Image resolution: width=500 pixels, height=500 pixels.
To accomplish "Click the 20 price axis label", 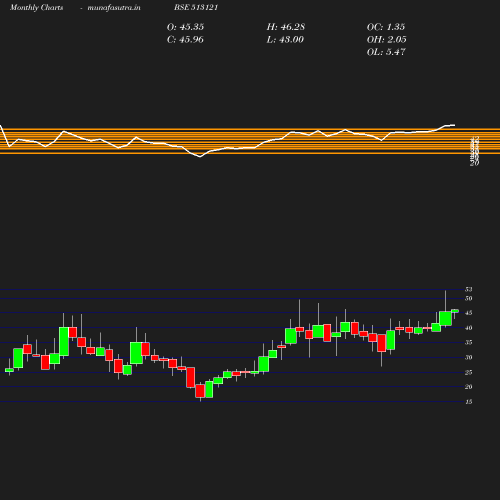I will (x=469, y=387).
